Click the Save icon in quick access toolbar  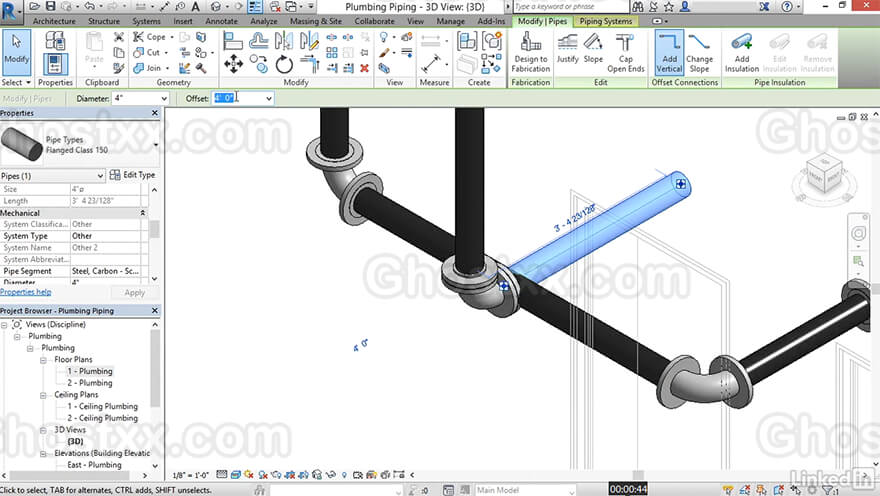[x=51, y=6]
